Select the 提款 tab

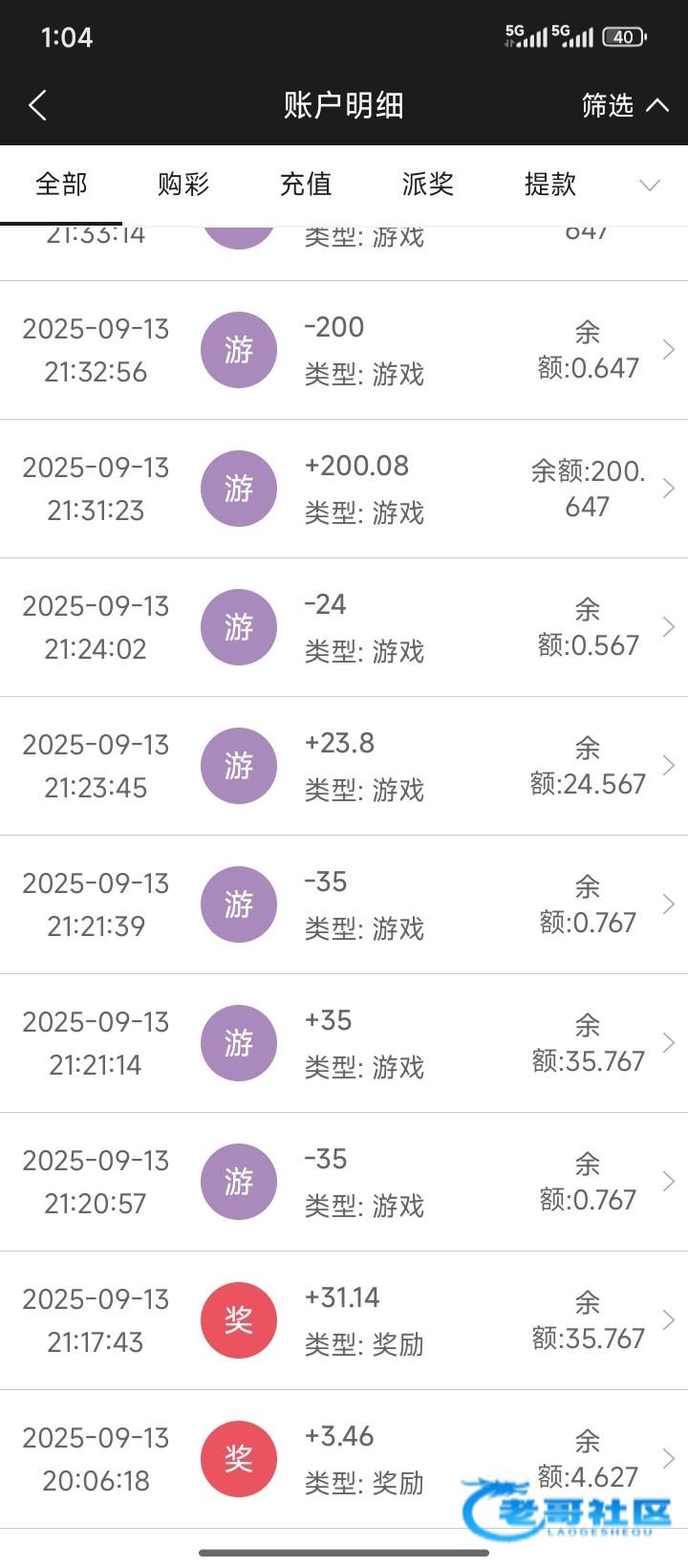[x=550, y=185]
